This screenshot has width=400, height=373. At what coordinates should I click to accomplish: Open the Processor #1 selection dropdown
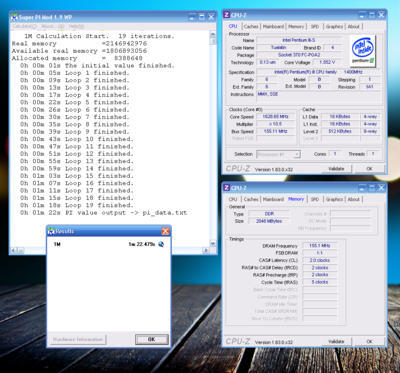[278, 154]
